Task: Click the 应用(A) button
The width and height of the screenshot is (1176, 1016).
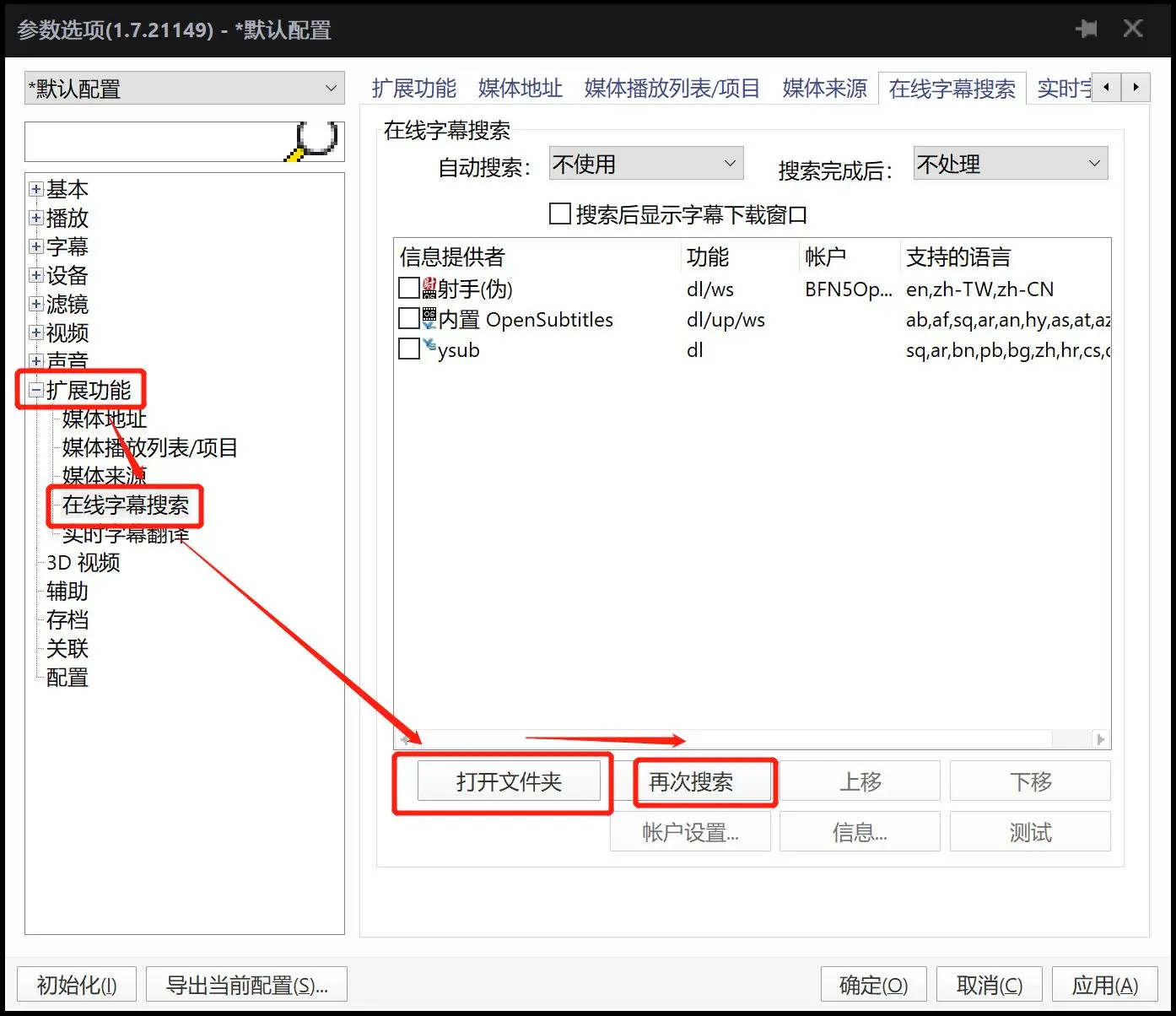Action: (x=1104, y=985)
